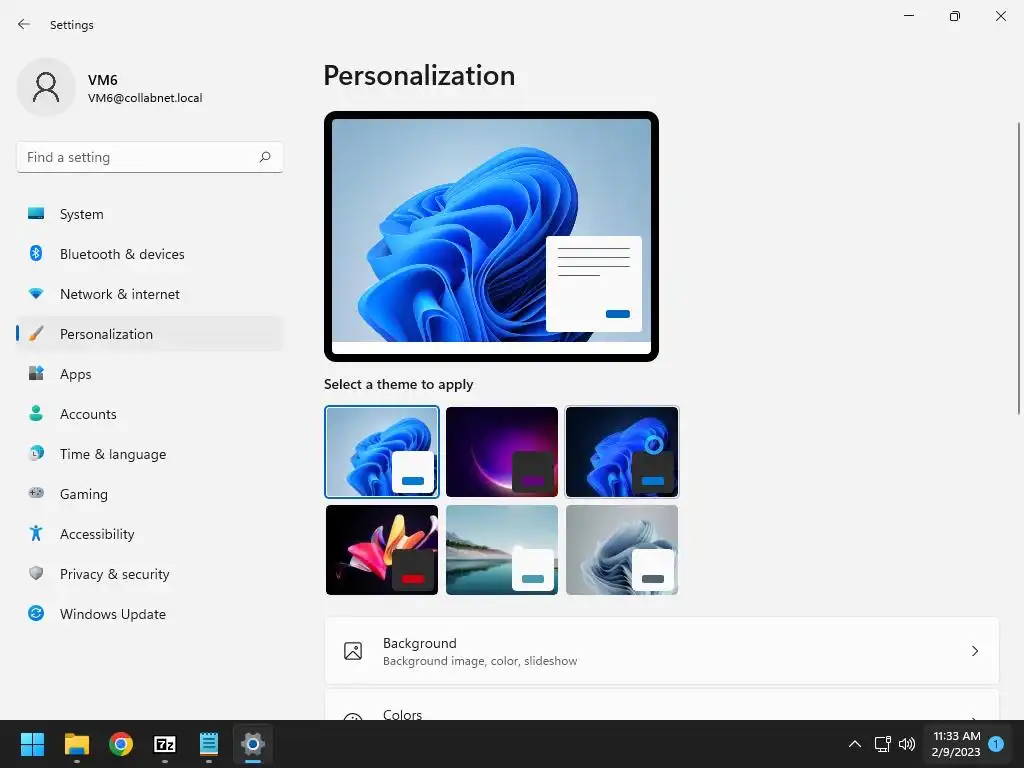Apply the Windows dark bloom theme

coord(622,451)
